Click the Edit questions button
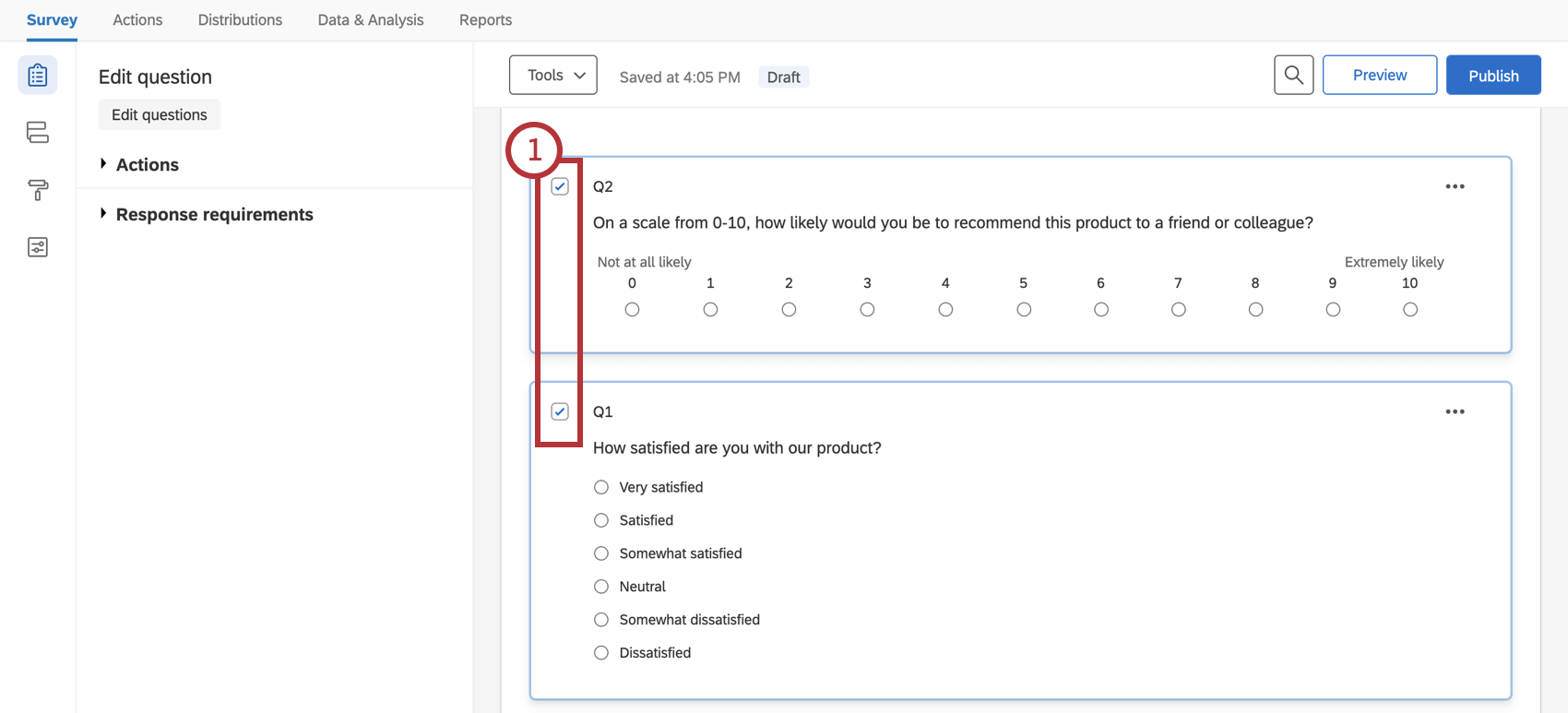Image resolution: width=1568 pixels, height=713 pixels. pos(160,114)
